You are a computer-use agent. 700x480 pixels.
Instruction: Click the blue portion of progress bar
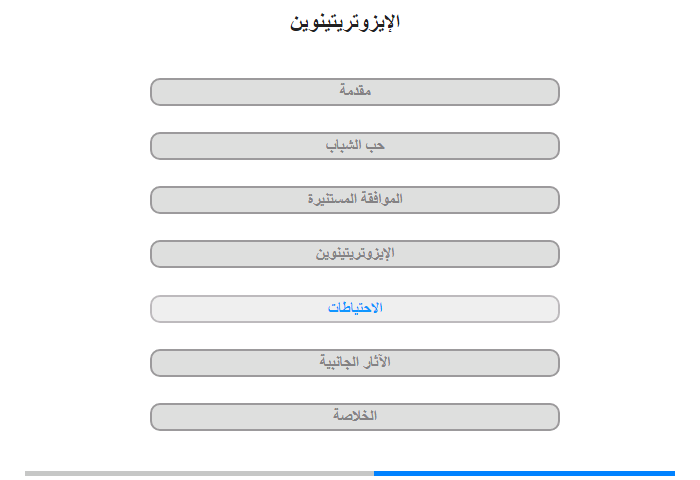525,473
